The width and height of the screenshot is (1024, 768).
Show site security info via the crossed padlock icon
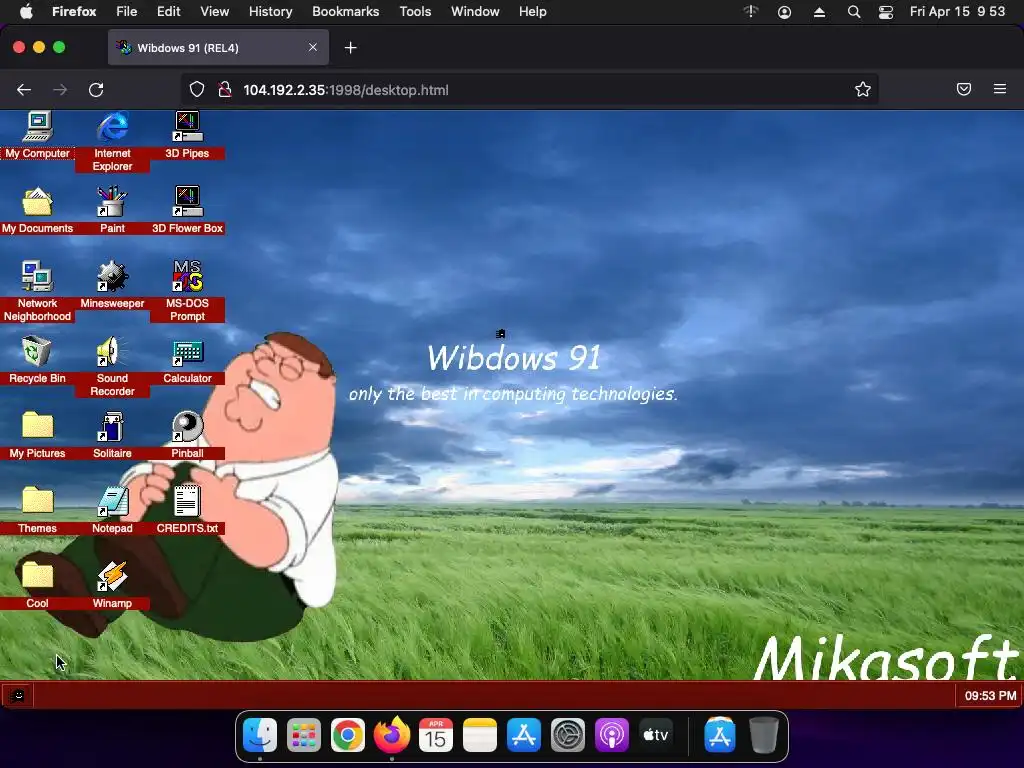coord(225,89)
